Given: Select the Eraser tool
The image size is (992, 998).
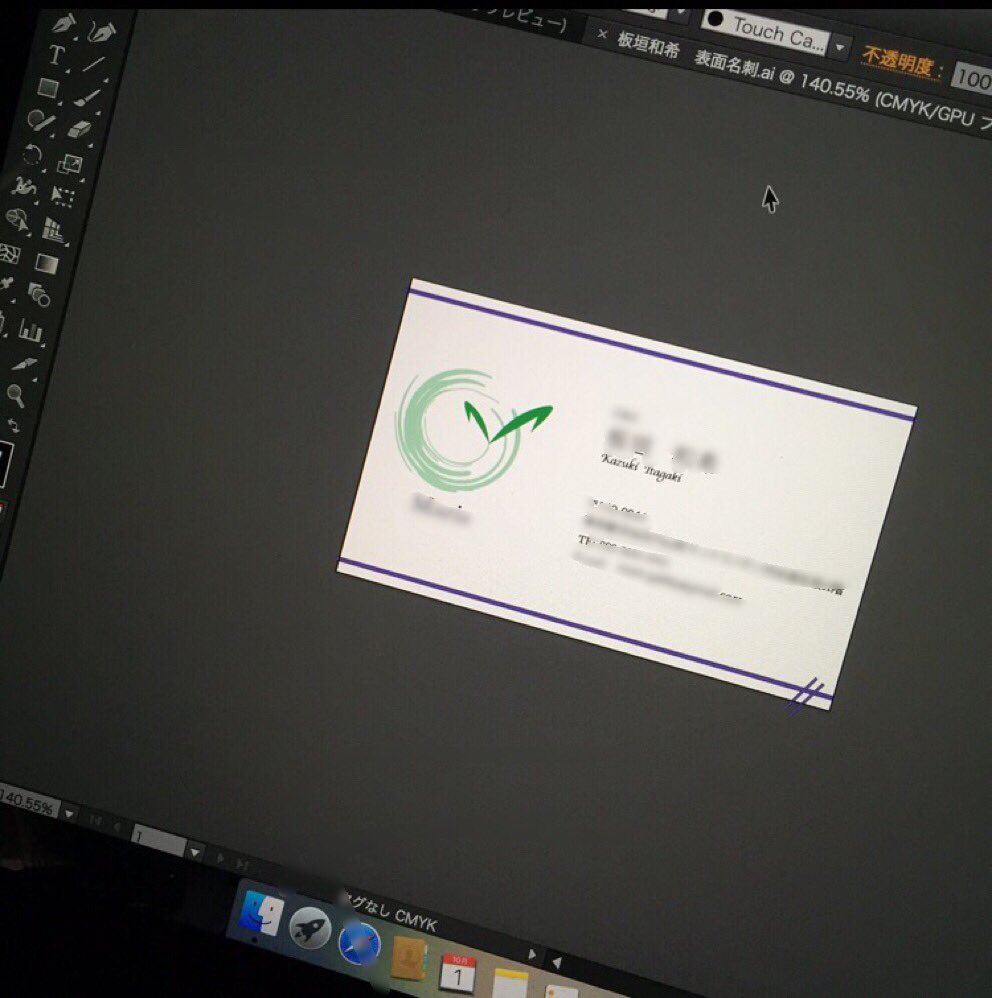Looking at the screenshot, I should (80, 129).
